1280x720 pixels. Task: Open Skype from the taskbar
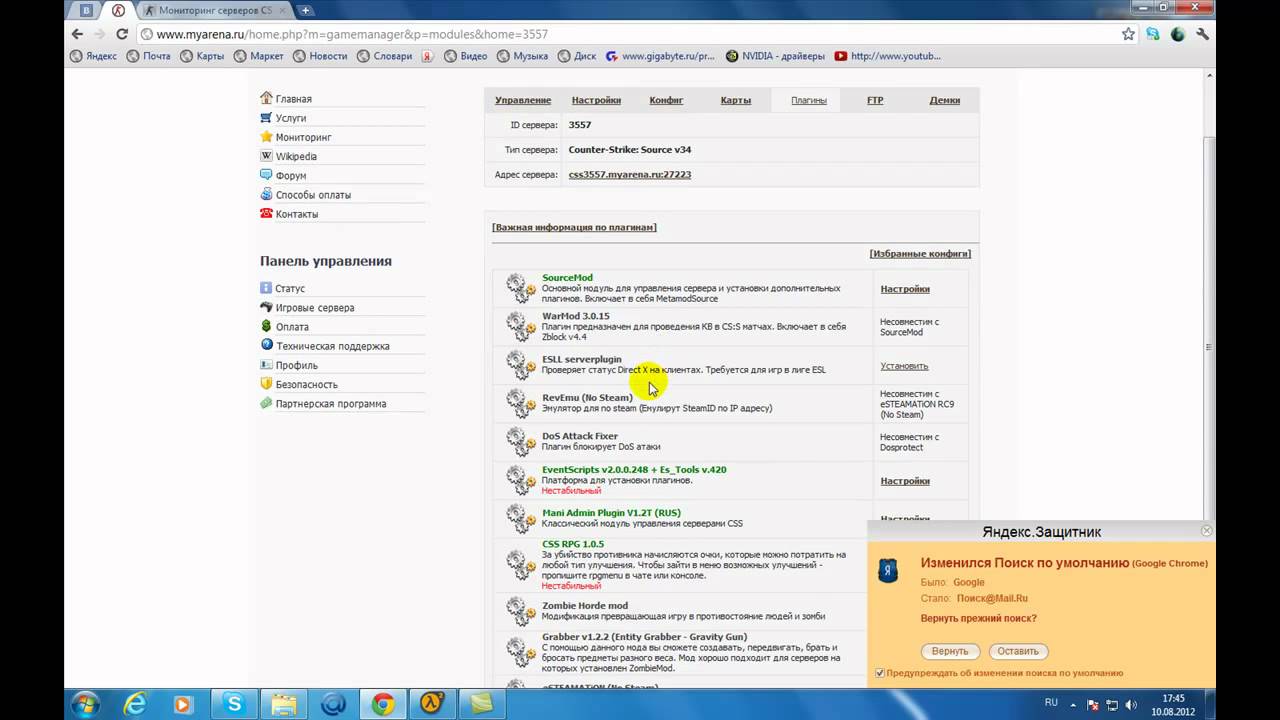235,704
